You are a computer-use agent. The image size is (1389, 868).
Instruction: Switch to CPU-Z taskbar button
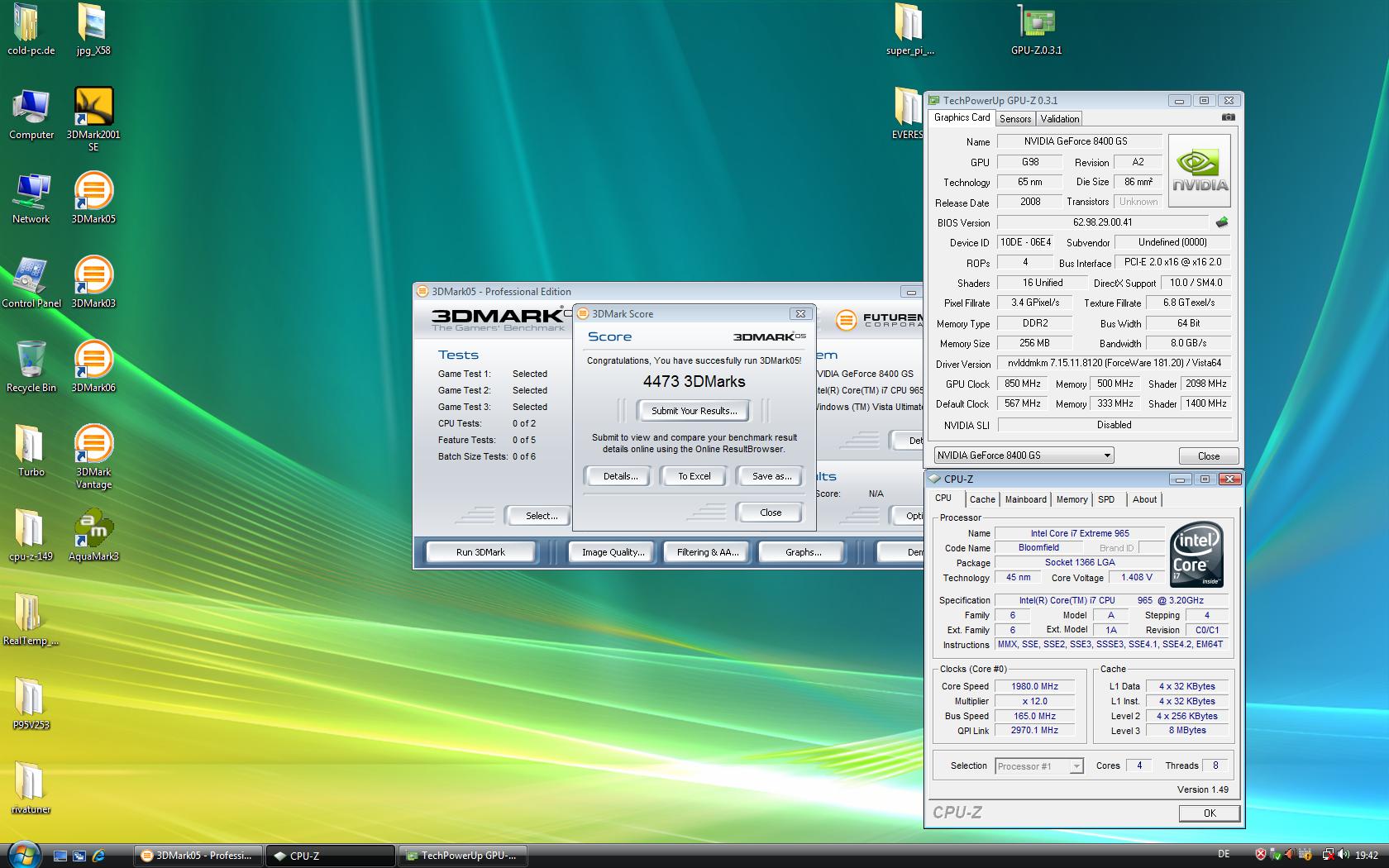click(x=330, y=856)
